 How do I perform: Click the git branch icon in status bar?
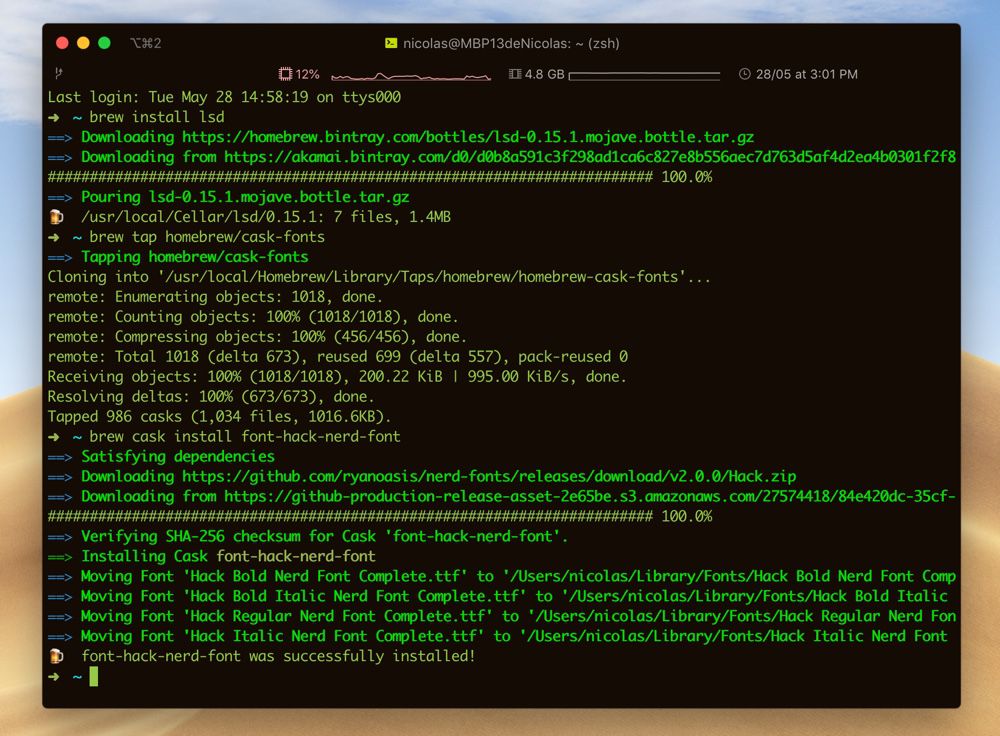coord(59,73)
